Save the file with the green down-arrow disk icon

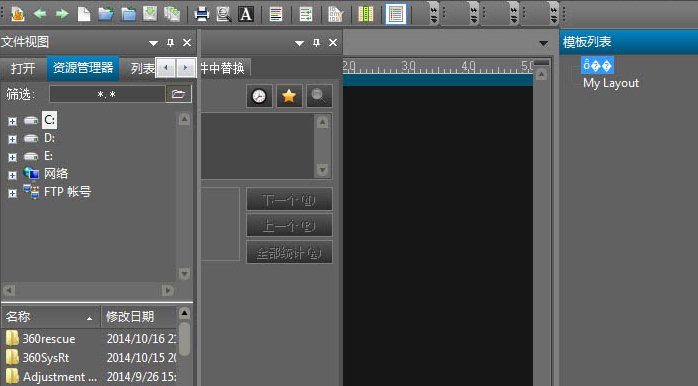(150, 14)
